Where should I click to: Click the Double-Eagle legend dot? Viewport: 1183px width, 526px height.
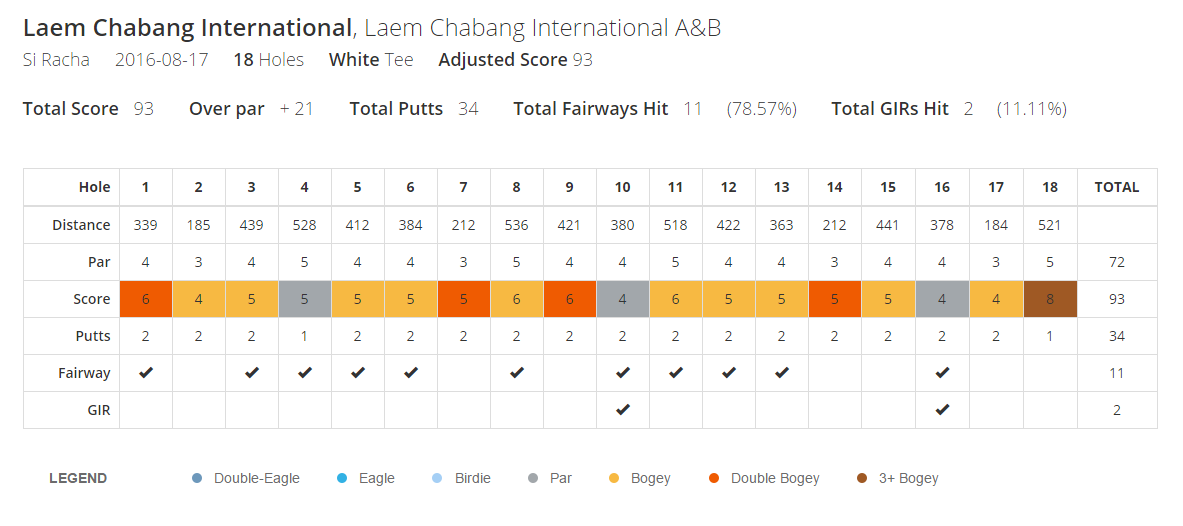click(x=198, y=479)
